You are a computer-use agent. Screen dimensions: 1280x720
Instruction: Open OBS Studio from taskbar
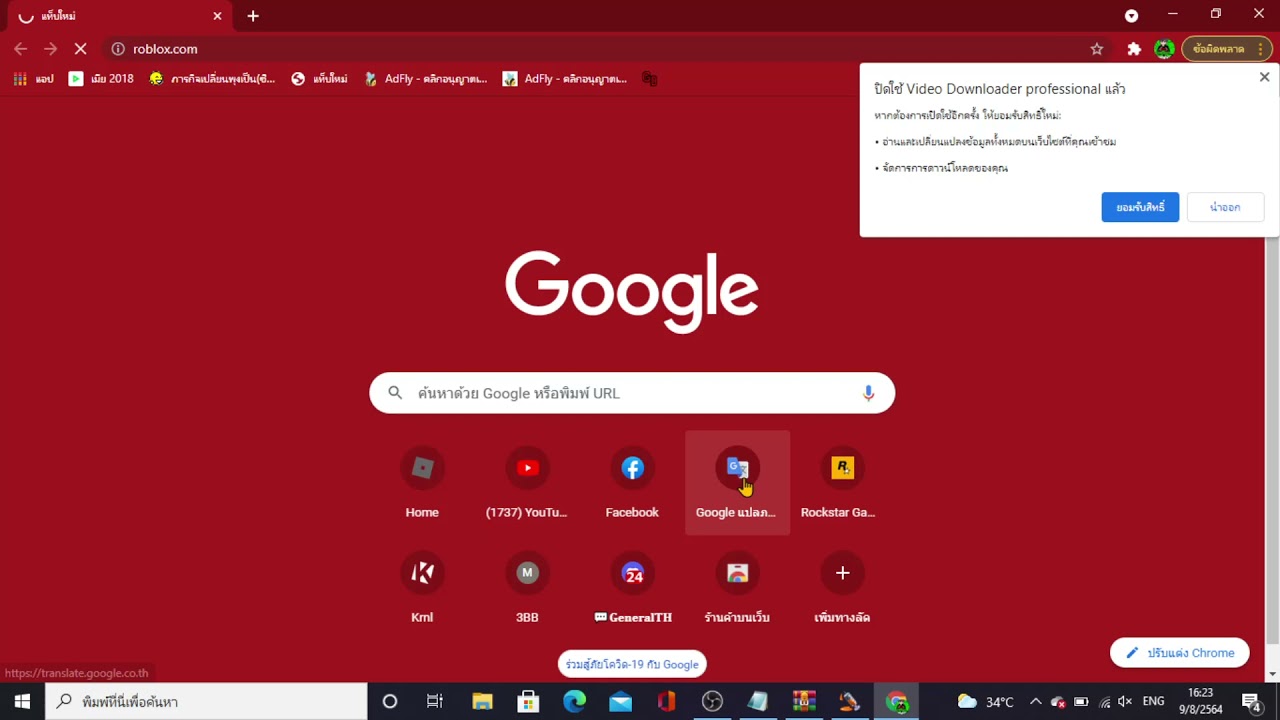pyautogui.click(x=712, y=701)
